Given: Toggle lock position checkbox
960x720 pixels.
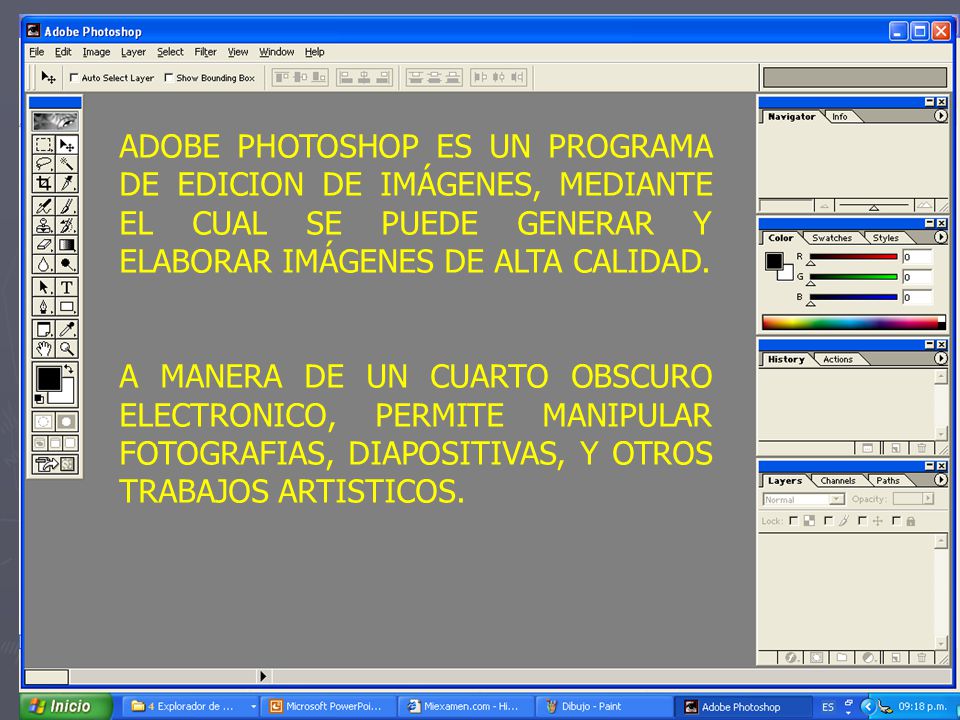Looking at the screenshot, I should point(862,521).
